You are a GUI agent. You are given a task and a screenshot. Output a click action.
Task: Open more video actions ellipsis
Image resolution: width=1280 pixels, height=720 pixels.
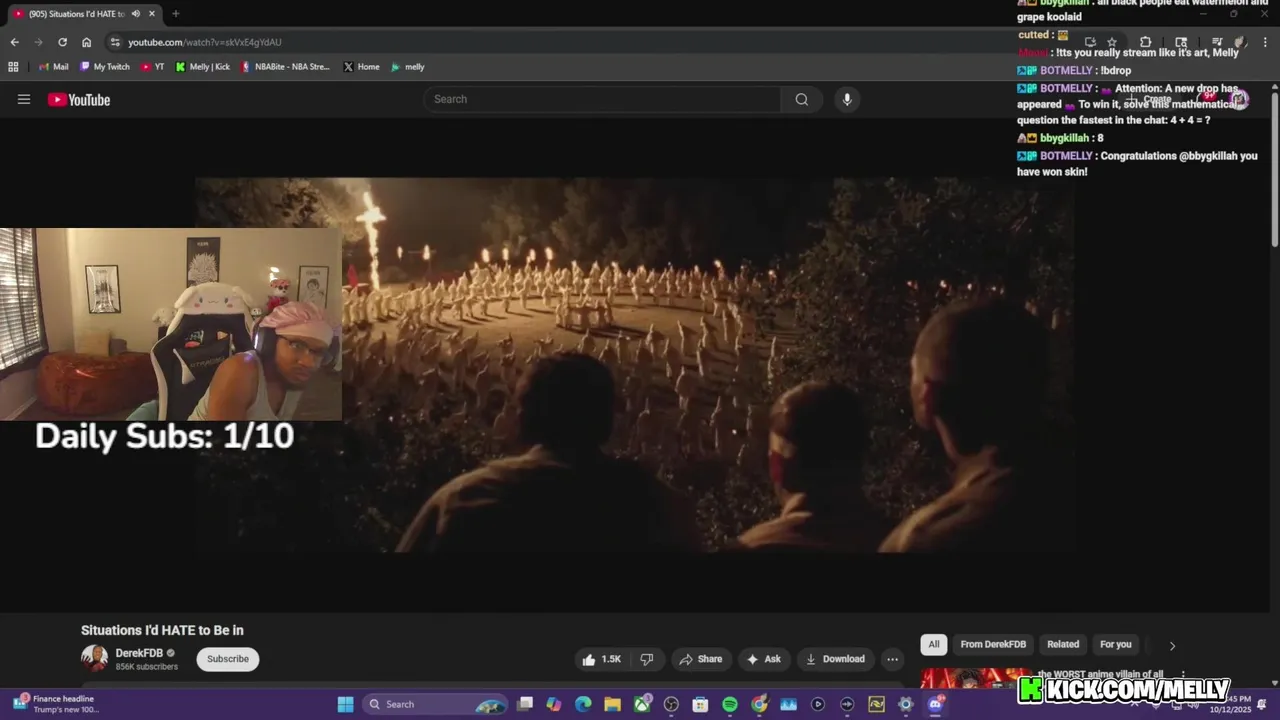[892, 659]
